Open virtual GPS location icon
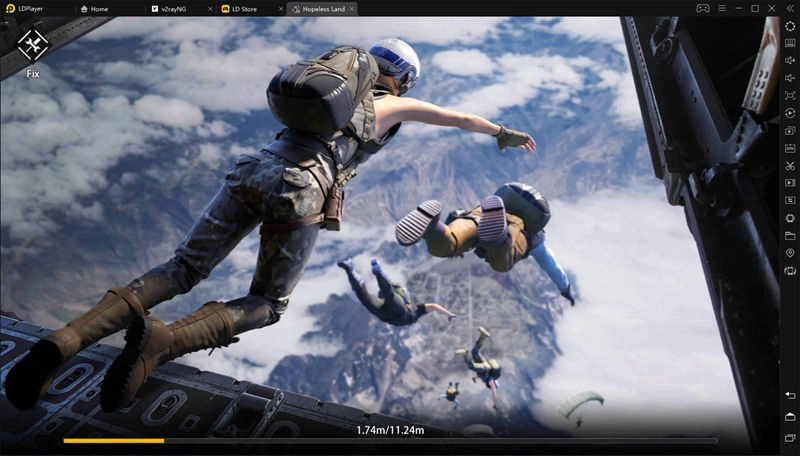Screen dimensions: 800x456 pos(790,253)
